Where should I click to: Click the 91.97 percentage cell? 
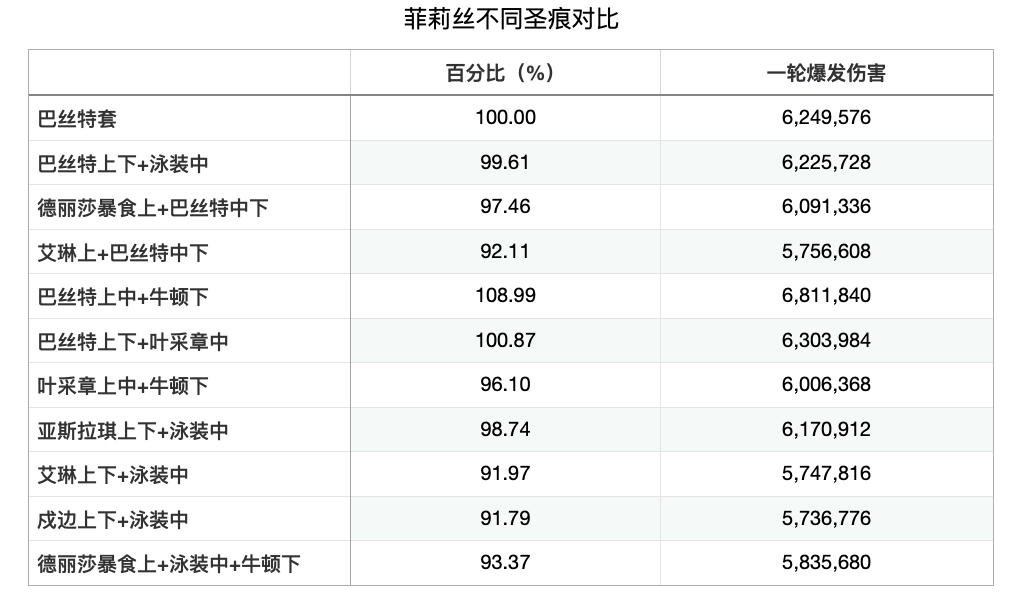(x=505, y=474)
